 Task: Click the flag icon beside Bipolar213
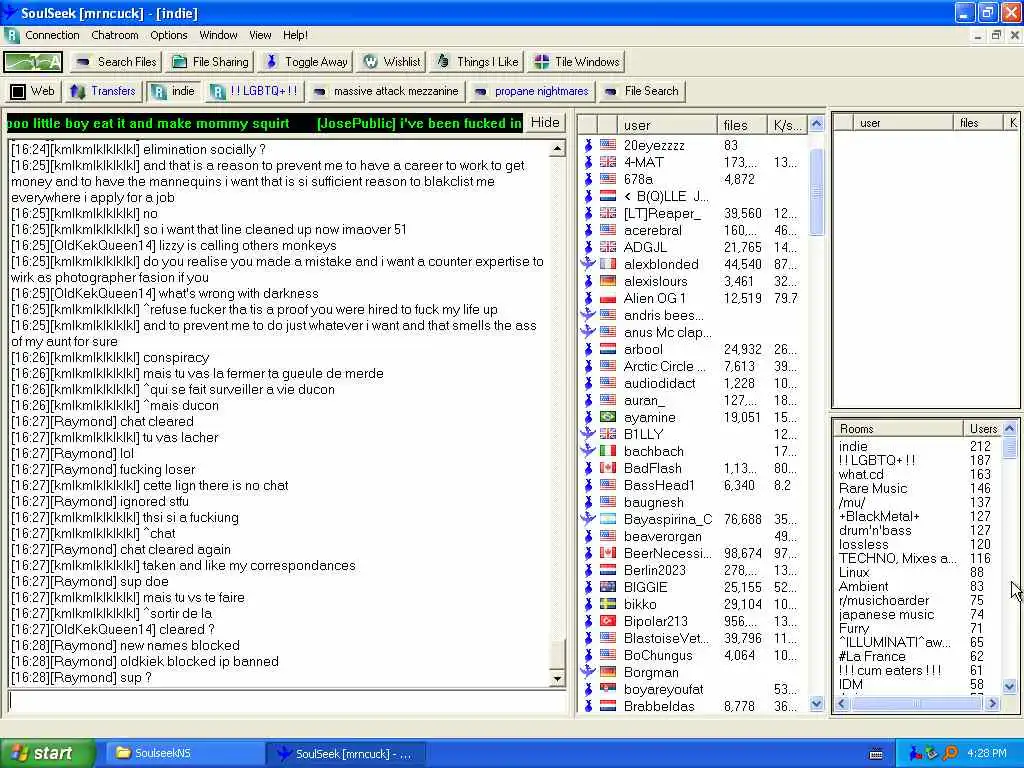coord(608,620)
